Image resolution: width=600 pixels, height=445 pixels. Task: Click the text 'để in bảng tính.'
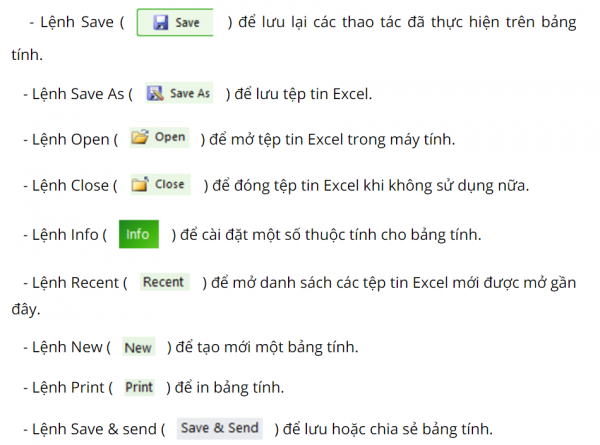coord(230,388)
